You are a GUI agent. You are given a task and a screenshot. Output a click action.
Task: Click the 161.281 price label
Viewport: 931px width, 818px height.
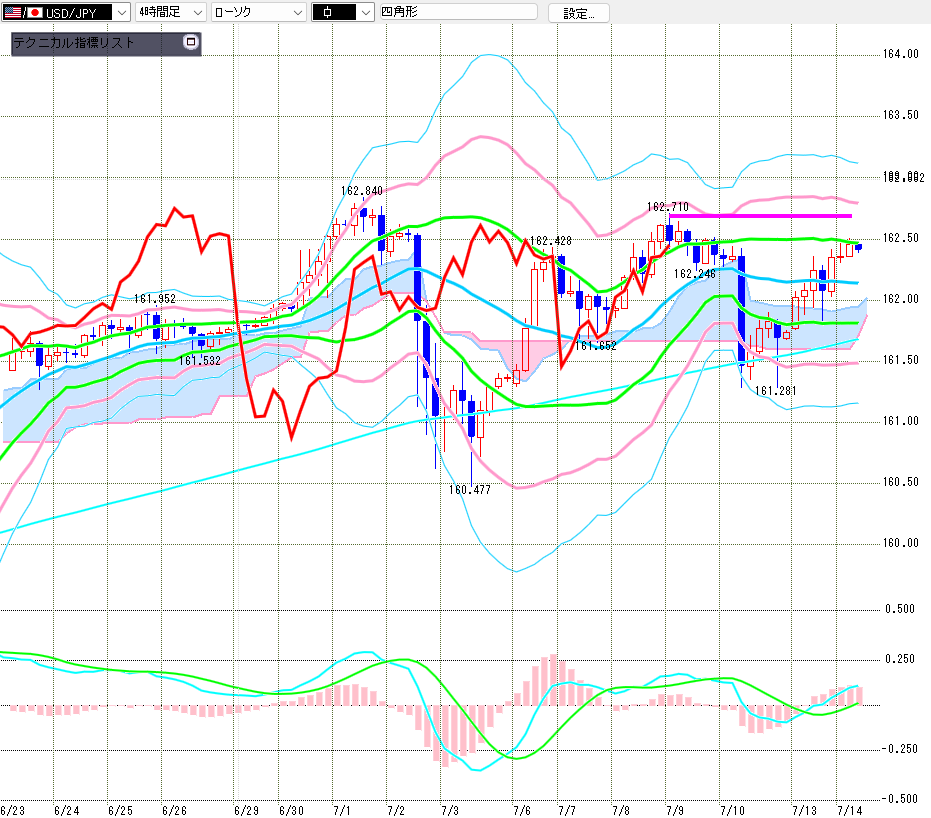coord(775,391)
